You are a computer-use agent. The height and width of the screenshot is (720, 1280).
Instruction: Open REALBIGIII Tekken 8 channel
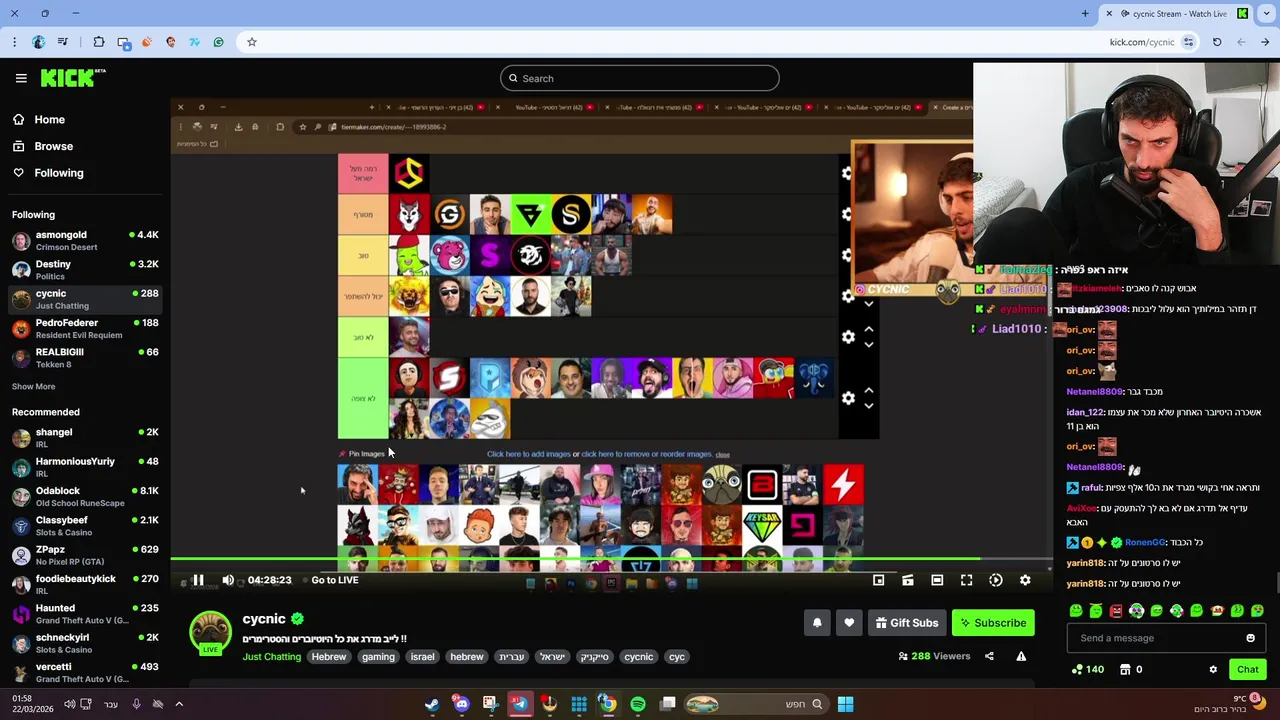click(85, 358)
